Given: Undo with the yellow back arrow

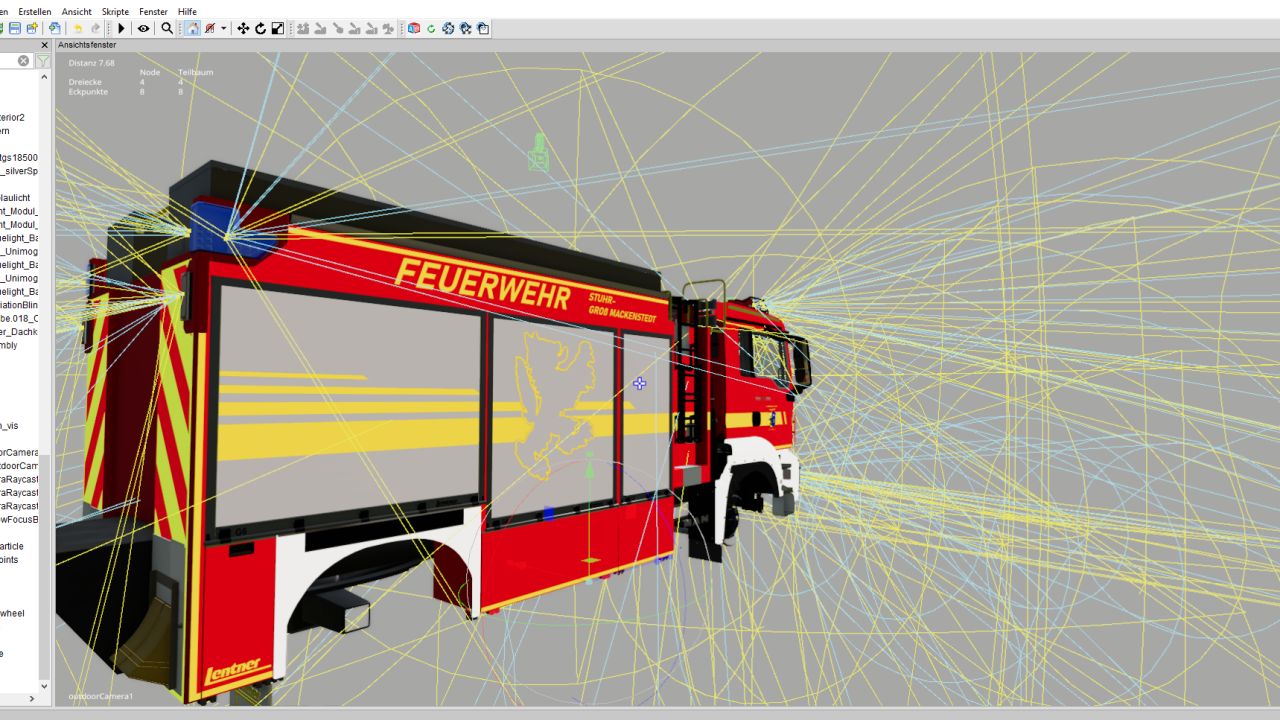Looking at the screenshot, I should click(x=78, y=29).
